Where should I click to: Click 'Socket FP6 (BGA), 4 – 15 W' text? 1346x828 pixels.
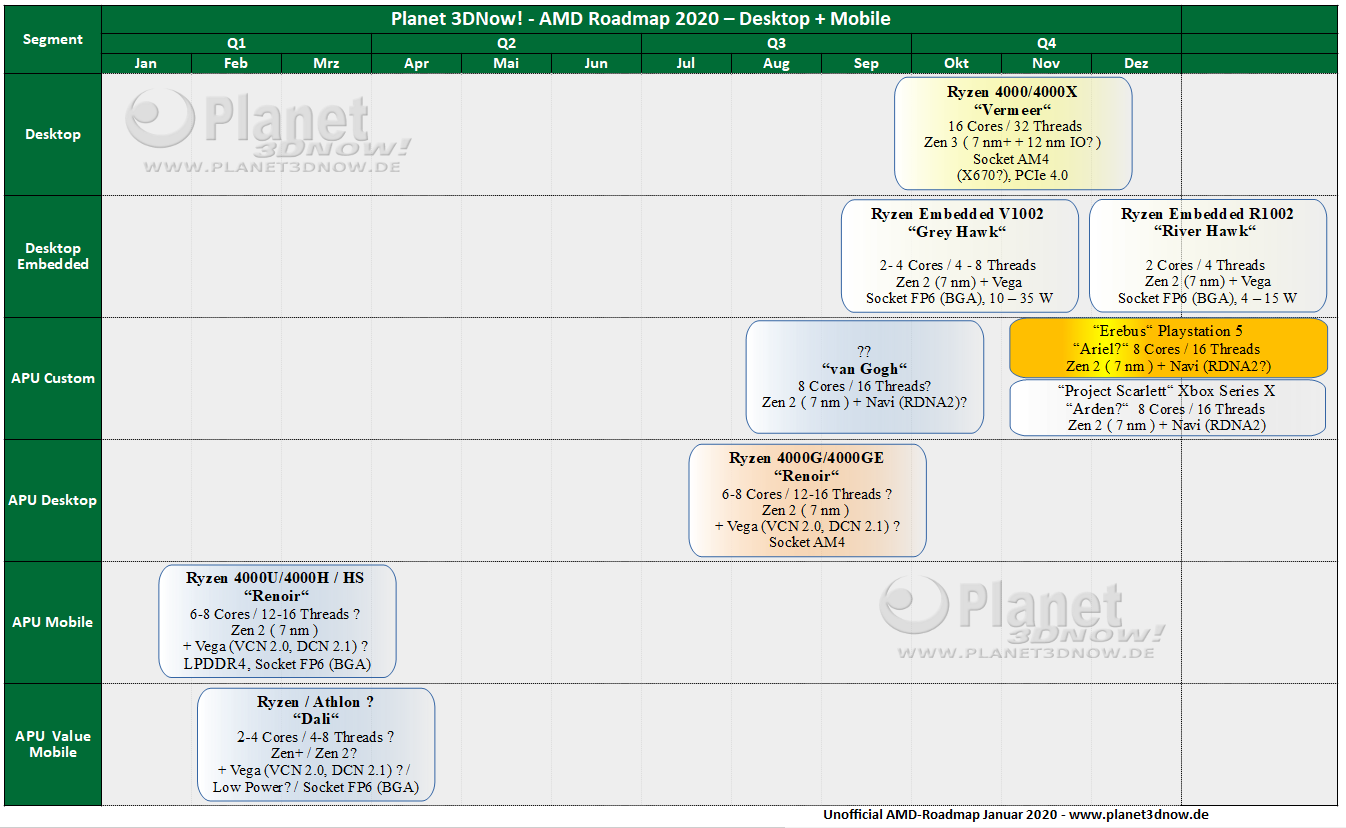(1207, 298)
